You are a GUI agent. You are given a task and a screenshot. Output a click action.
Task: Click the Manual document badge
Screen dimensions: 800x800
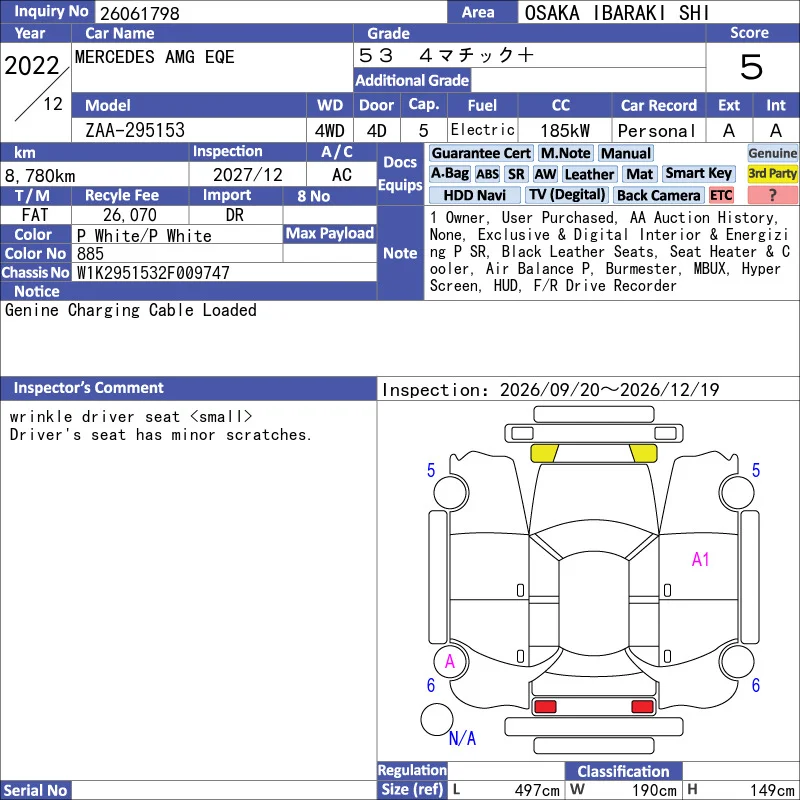626,153
